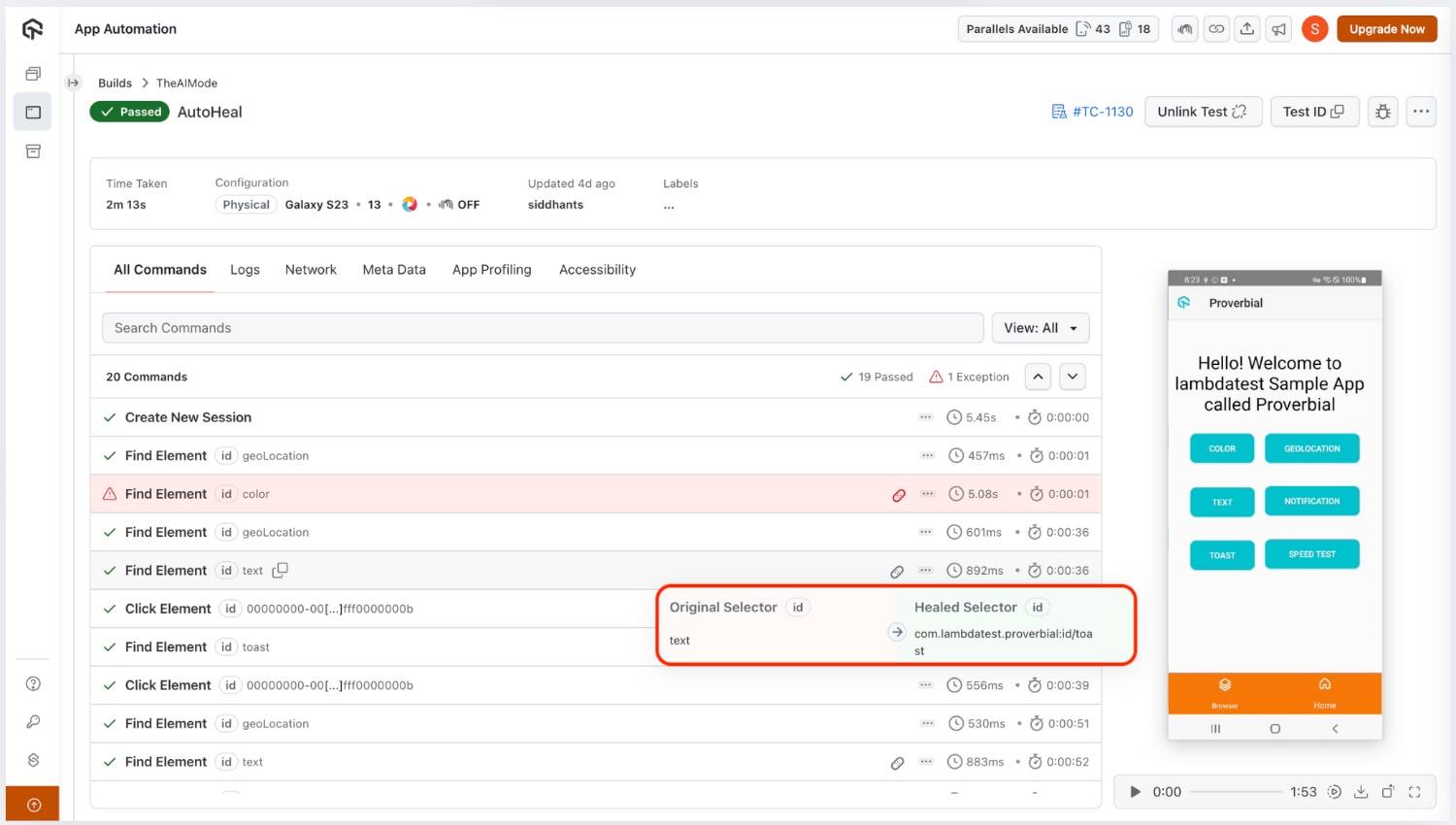
Task: Open the help question mark icon in sidebar
Action: [x=33, y=684]
